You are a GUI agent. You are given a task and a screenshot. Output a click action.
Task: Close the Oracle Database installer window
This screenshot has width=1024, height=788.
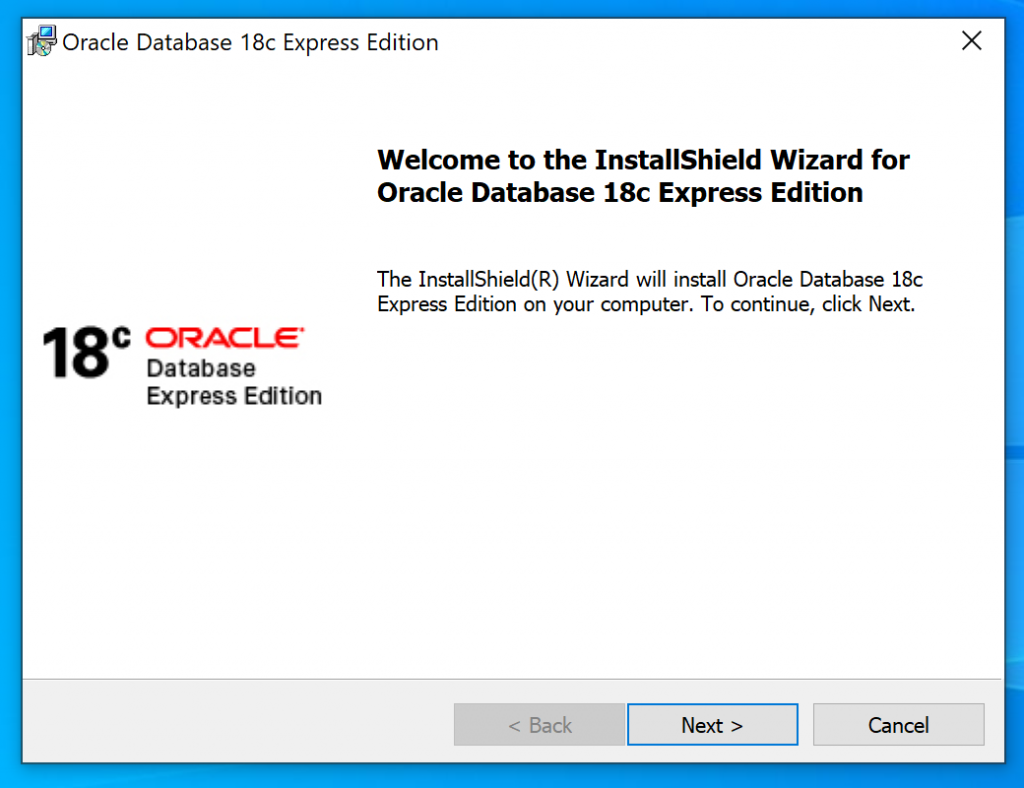pyautogui.click(x=971, y=42)
